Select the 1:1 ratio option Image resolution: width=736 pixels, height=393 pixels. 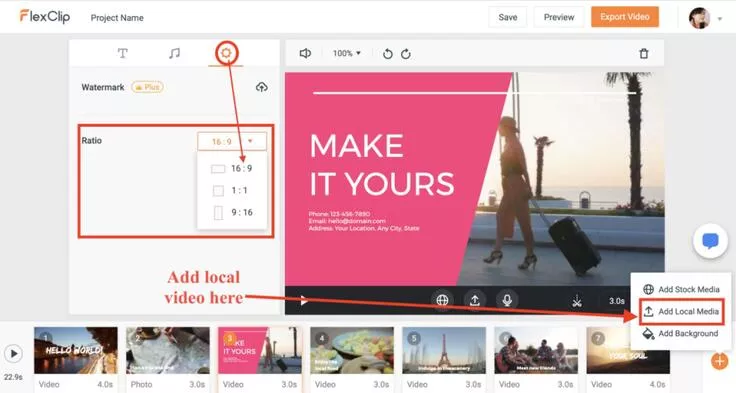230,190
